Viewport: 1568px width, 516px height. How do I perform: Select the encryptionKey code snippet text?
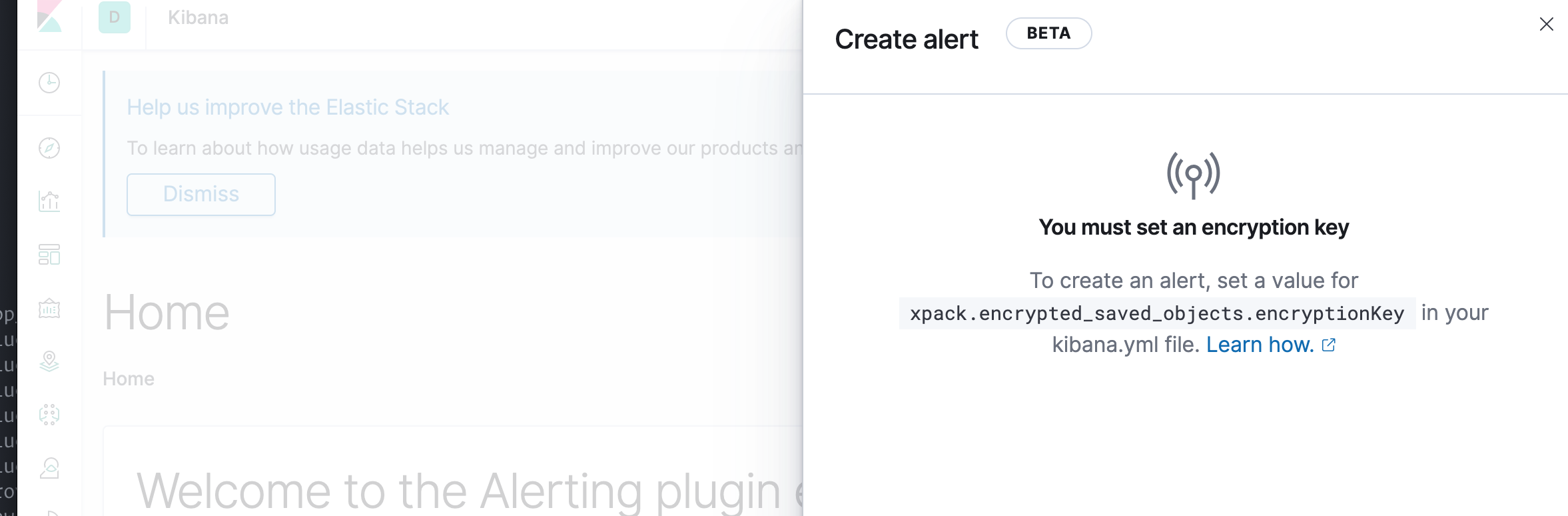[1158, 313]
